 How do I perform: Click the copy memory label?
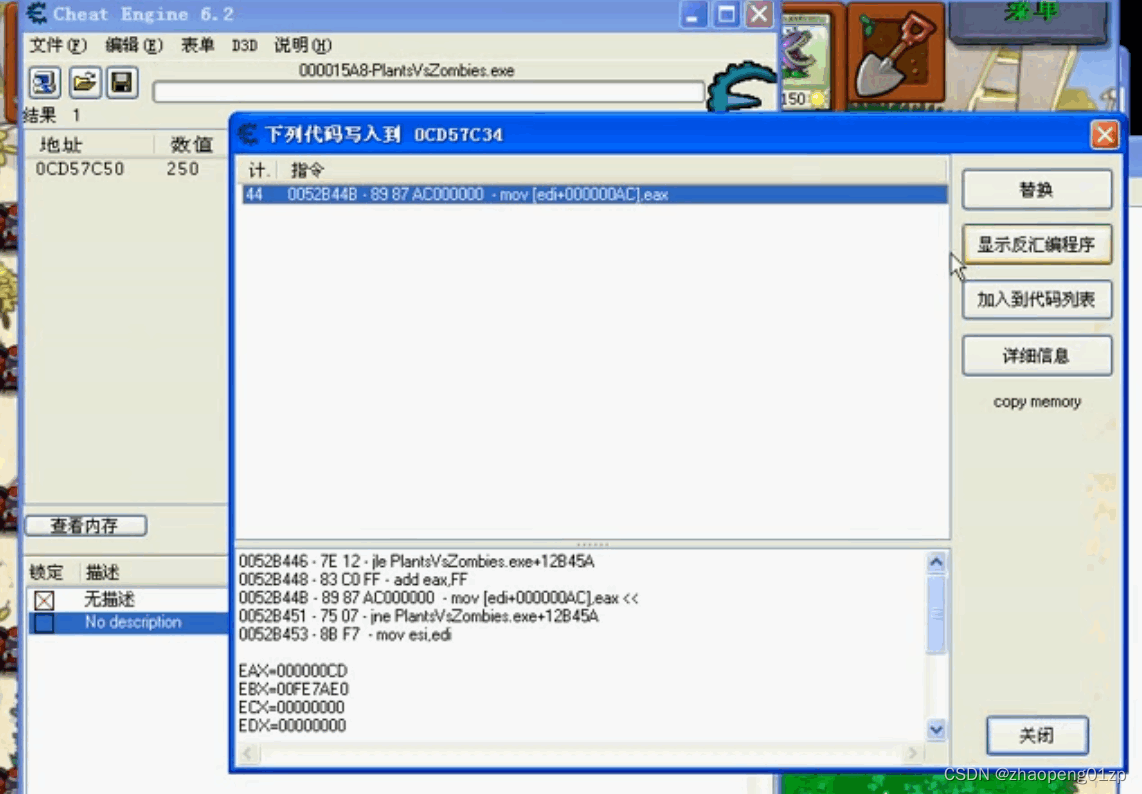[x=1037, y=402]
